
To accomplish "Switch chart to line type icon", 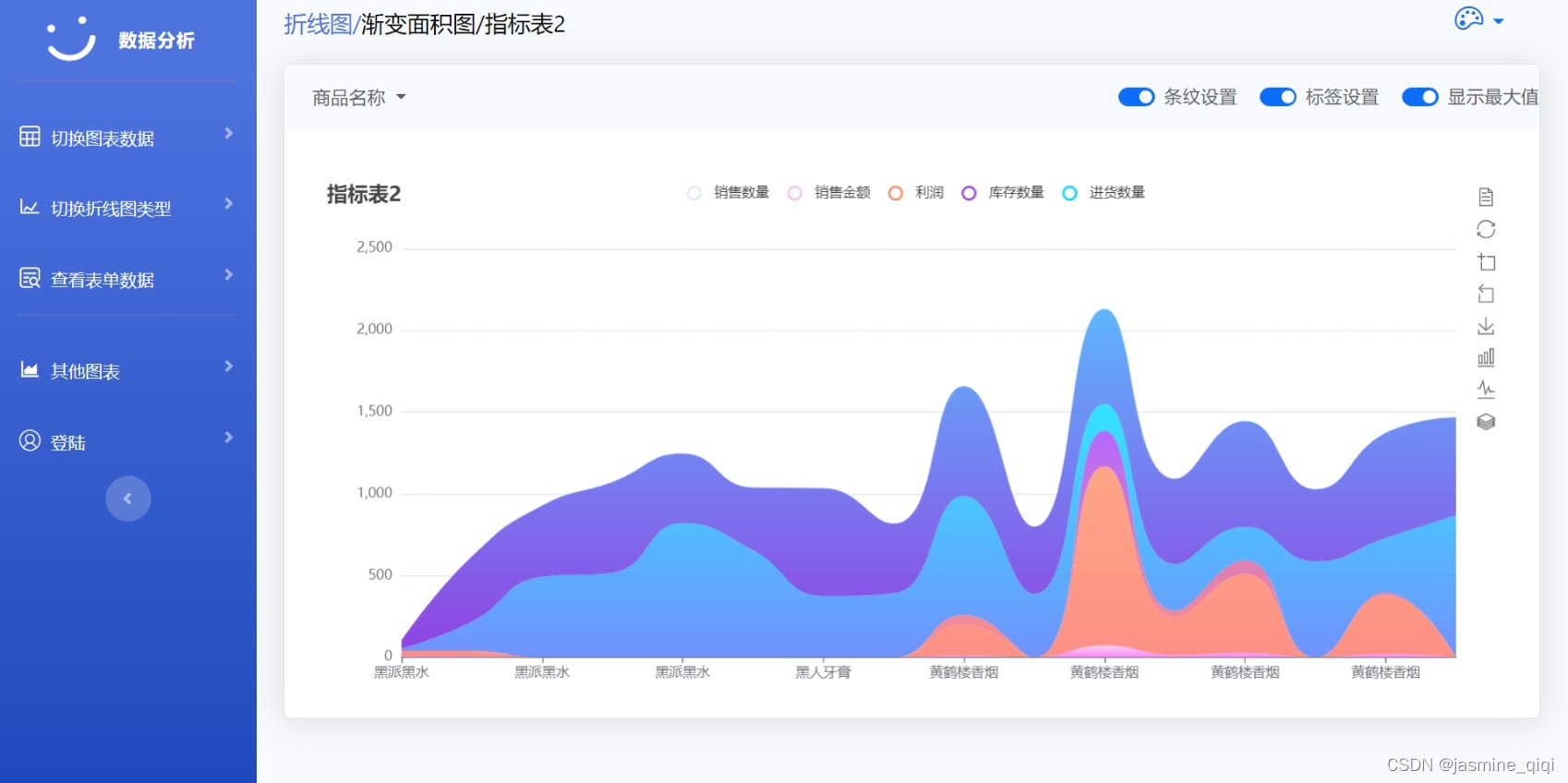I will point(1486,389).
